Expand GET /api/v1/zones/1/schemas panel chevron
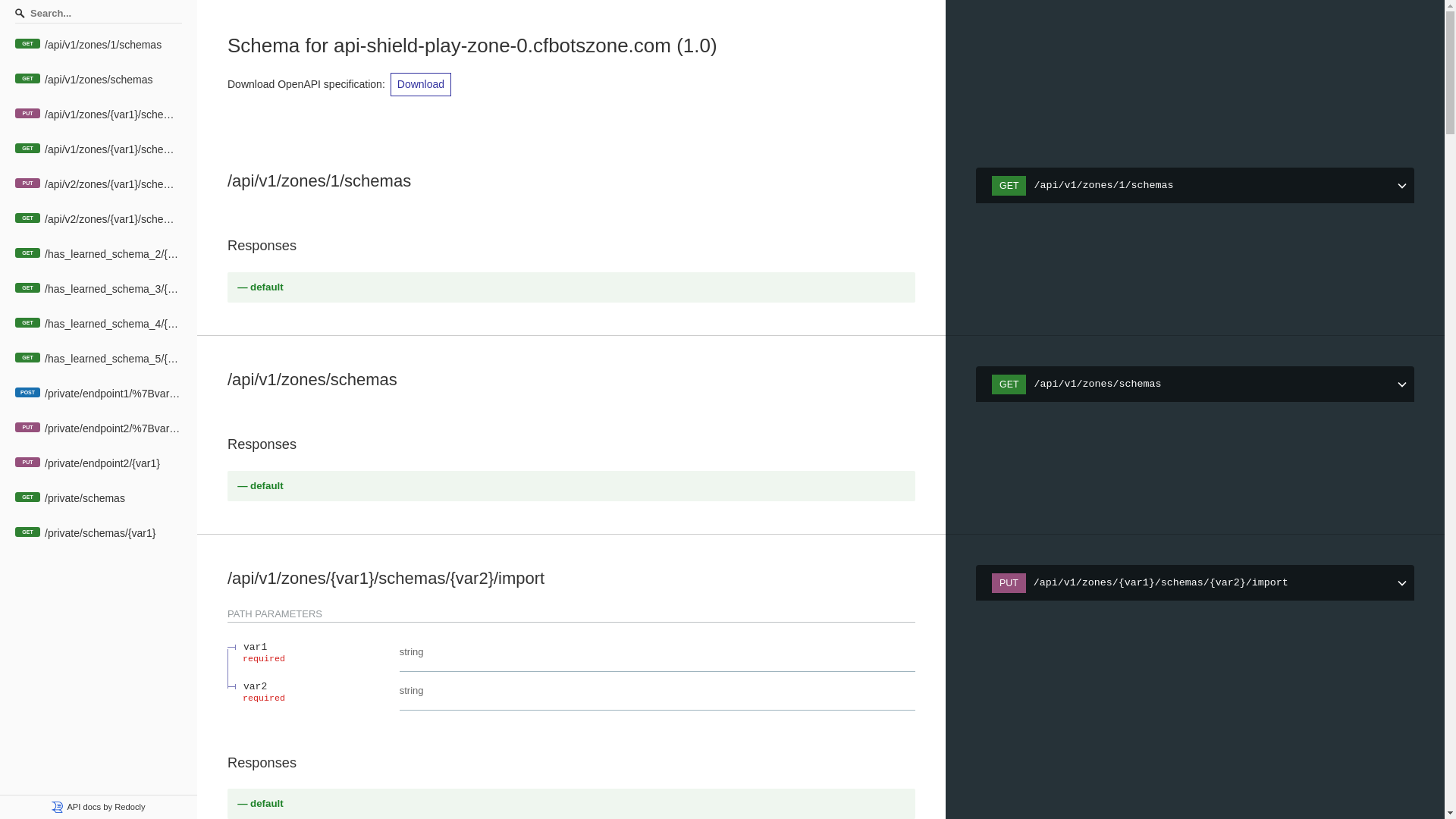Screen dimensions: 1456x819 click(x=1401, y=186)
